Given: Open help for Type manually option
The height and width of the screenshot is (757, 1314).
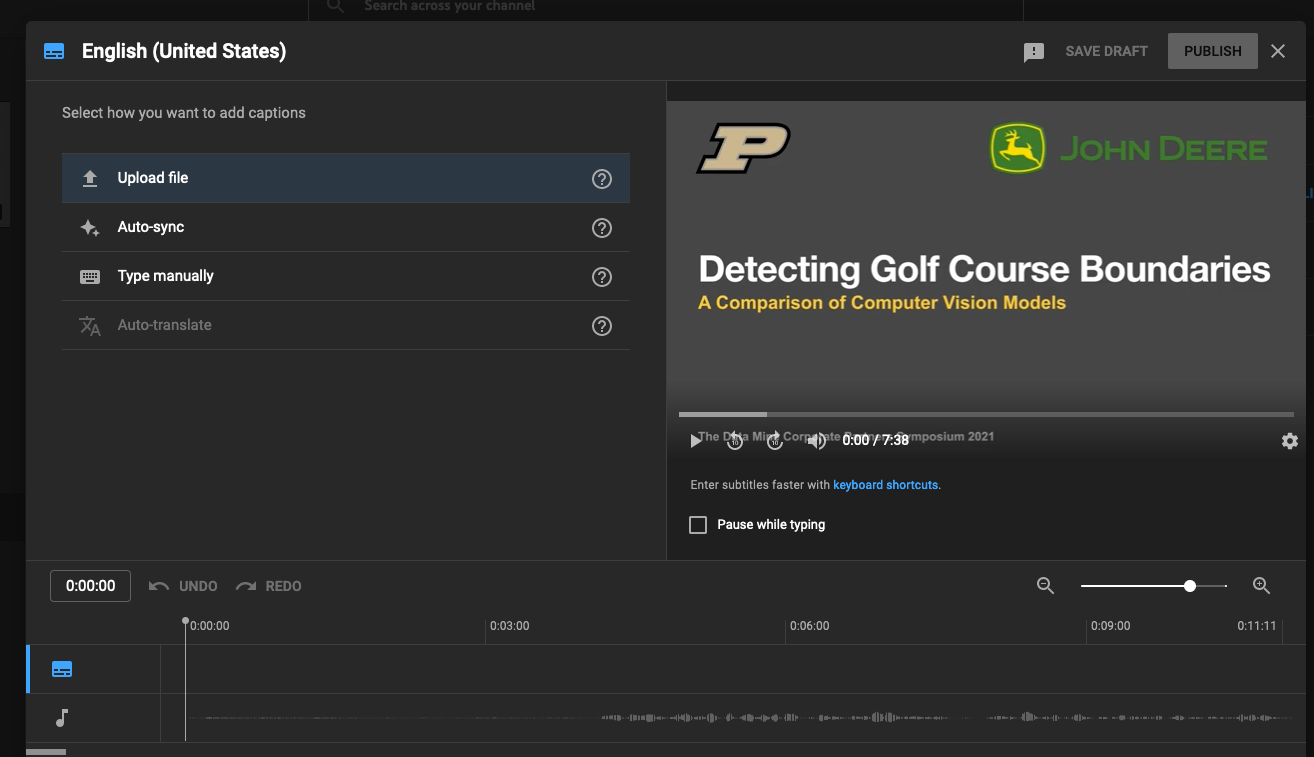Looking at the screenshot, I should [601, 277].
